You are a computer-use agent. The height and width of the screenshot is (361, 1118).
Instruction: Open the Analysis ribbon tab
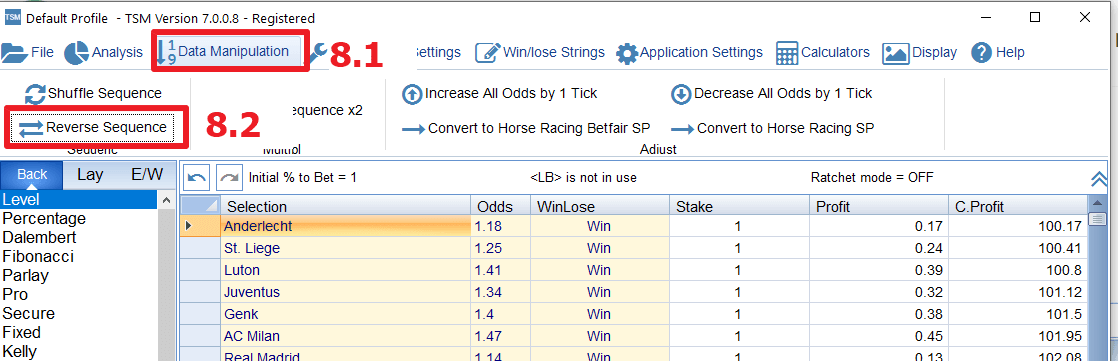[x=104, y=52]
